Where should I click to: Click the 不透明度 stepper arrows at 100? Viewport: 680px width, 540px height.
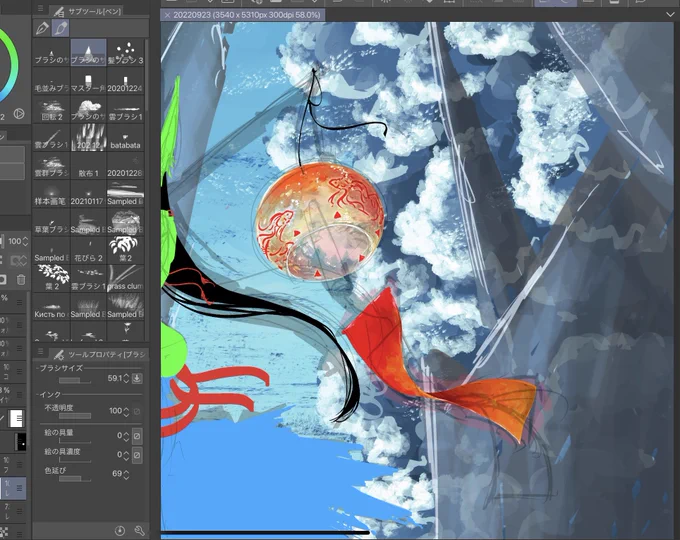click(126, 411)
